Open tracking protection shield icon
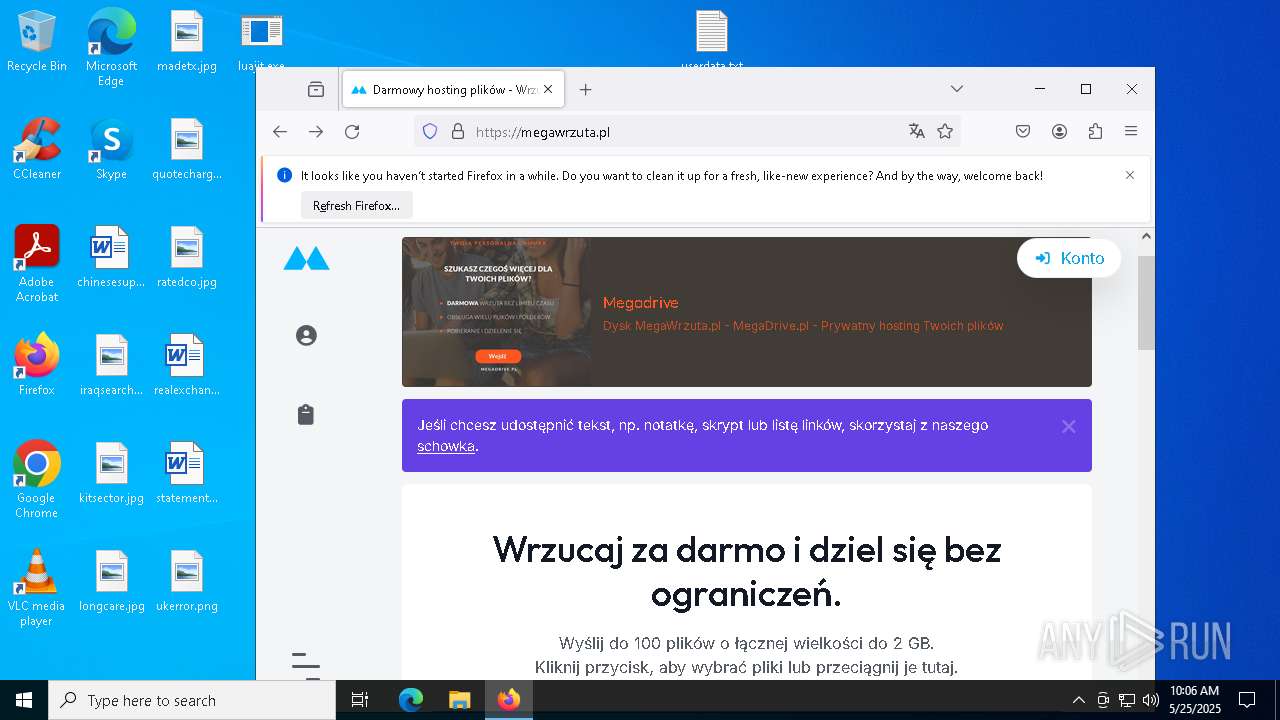This screenshot has height=720, width=1280. tap(430, 131)
